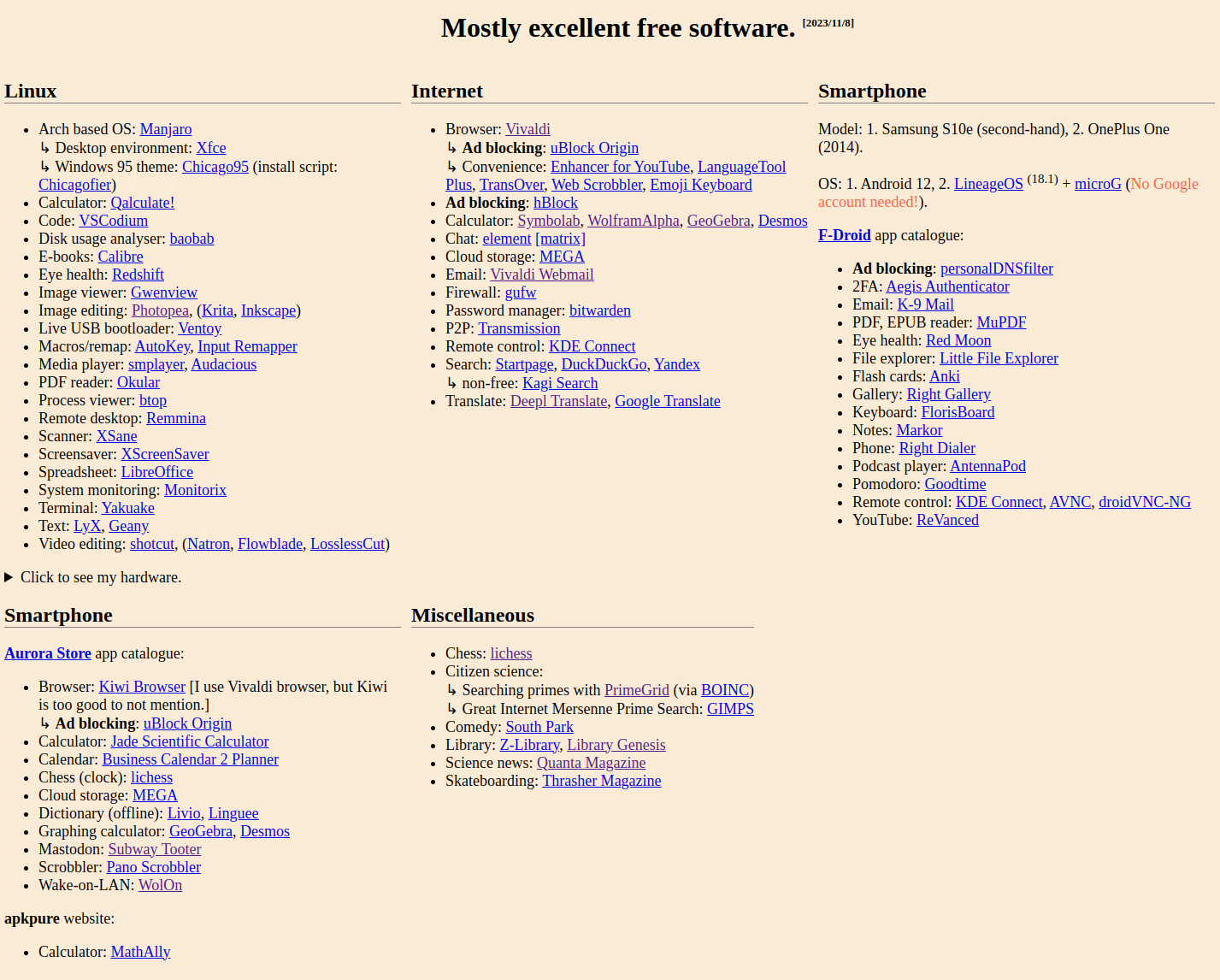Open the Ventoy bootloader link

point(200,328)
